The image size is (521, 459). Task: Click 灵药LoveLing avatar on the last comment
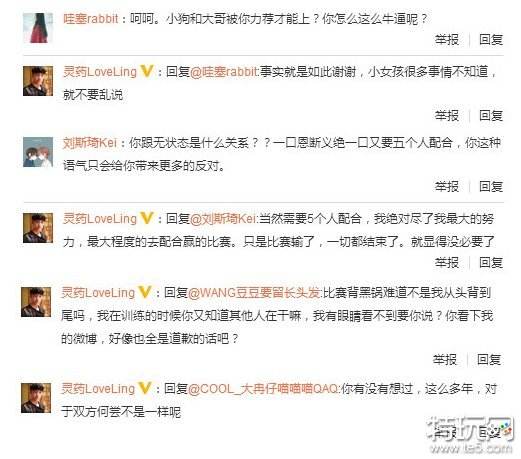click(36, 398)
